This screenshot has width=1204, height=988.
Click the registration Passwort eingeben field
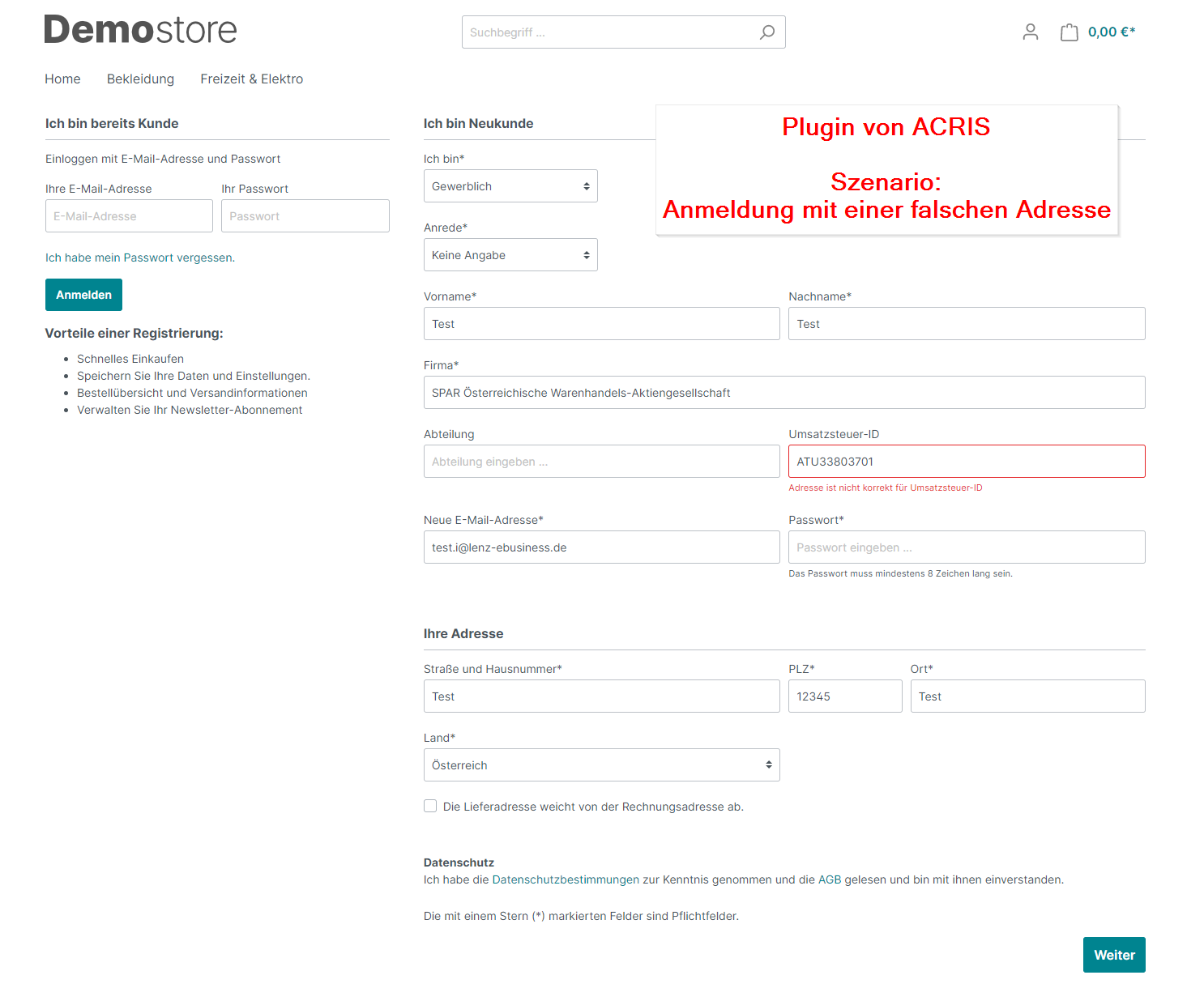point(966,547)
